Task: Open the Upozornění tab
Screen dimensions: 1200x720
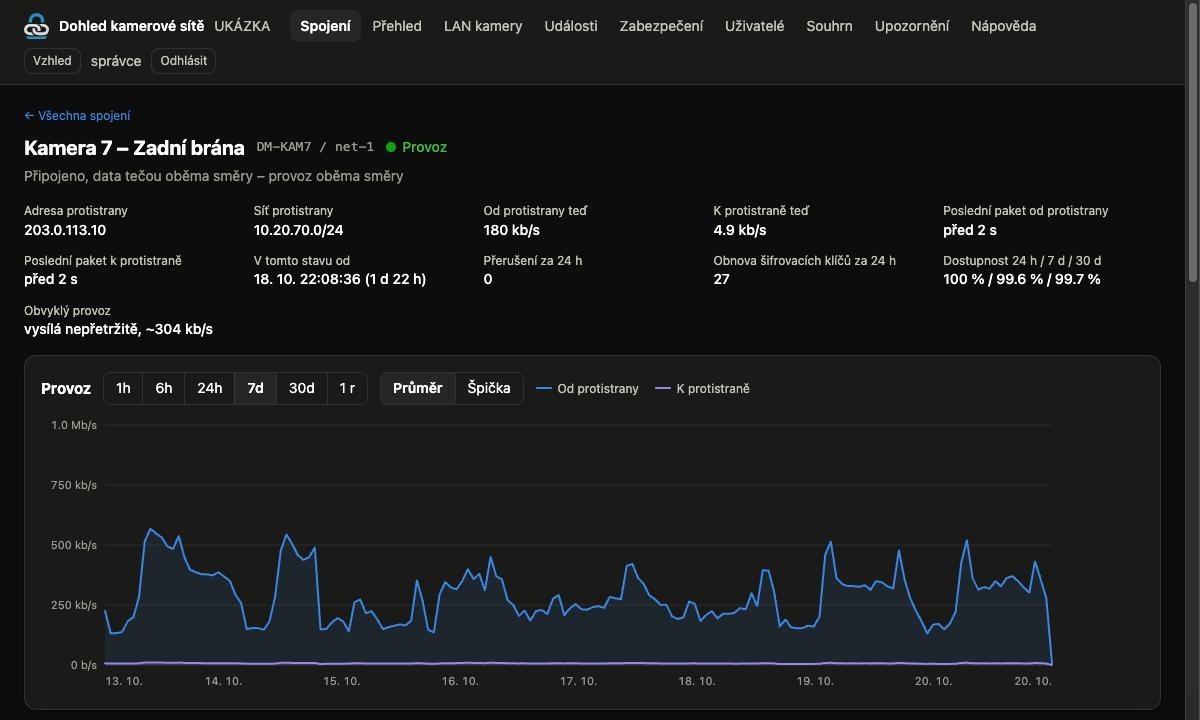Action: click(912, 26)
